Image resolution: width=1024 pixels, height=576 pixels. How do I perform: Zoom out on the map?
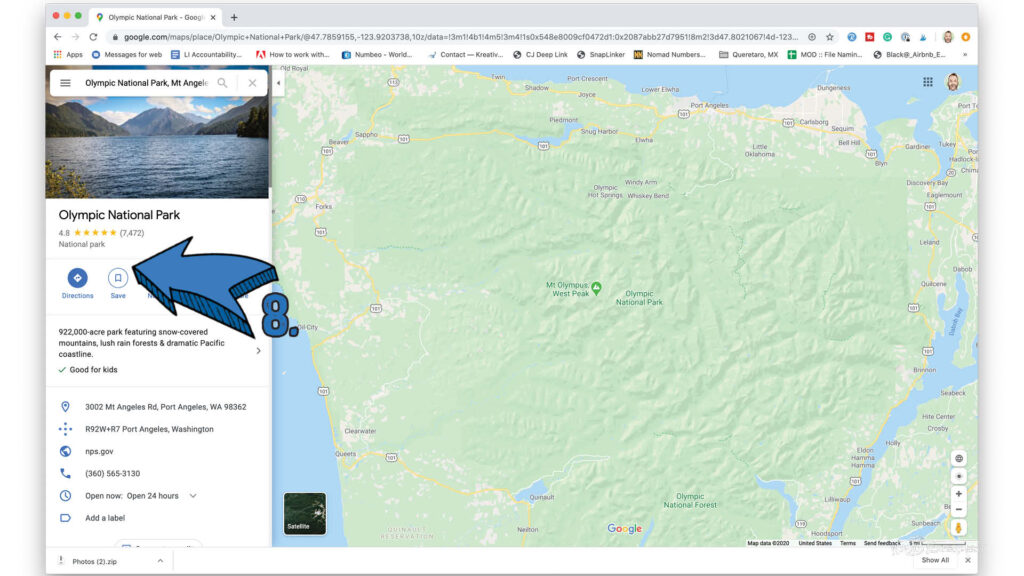coord(959,509)
